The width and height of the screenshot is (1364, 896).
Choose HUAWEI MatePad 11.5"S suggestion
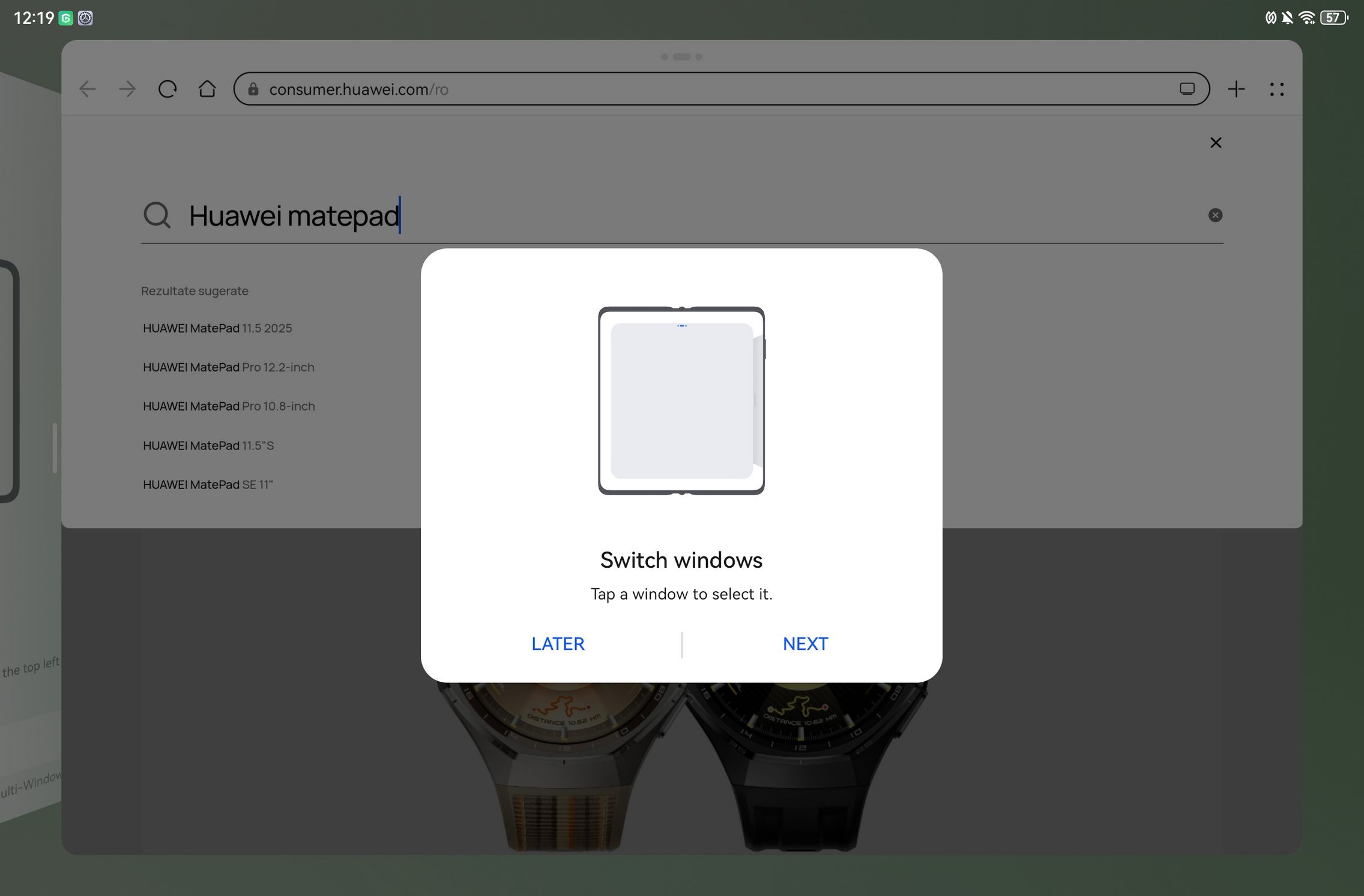208,446
